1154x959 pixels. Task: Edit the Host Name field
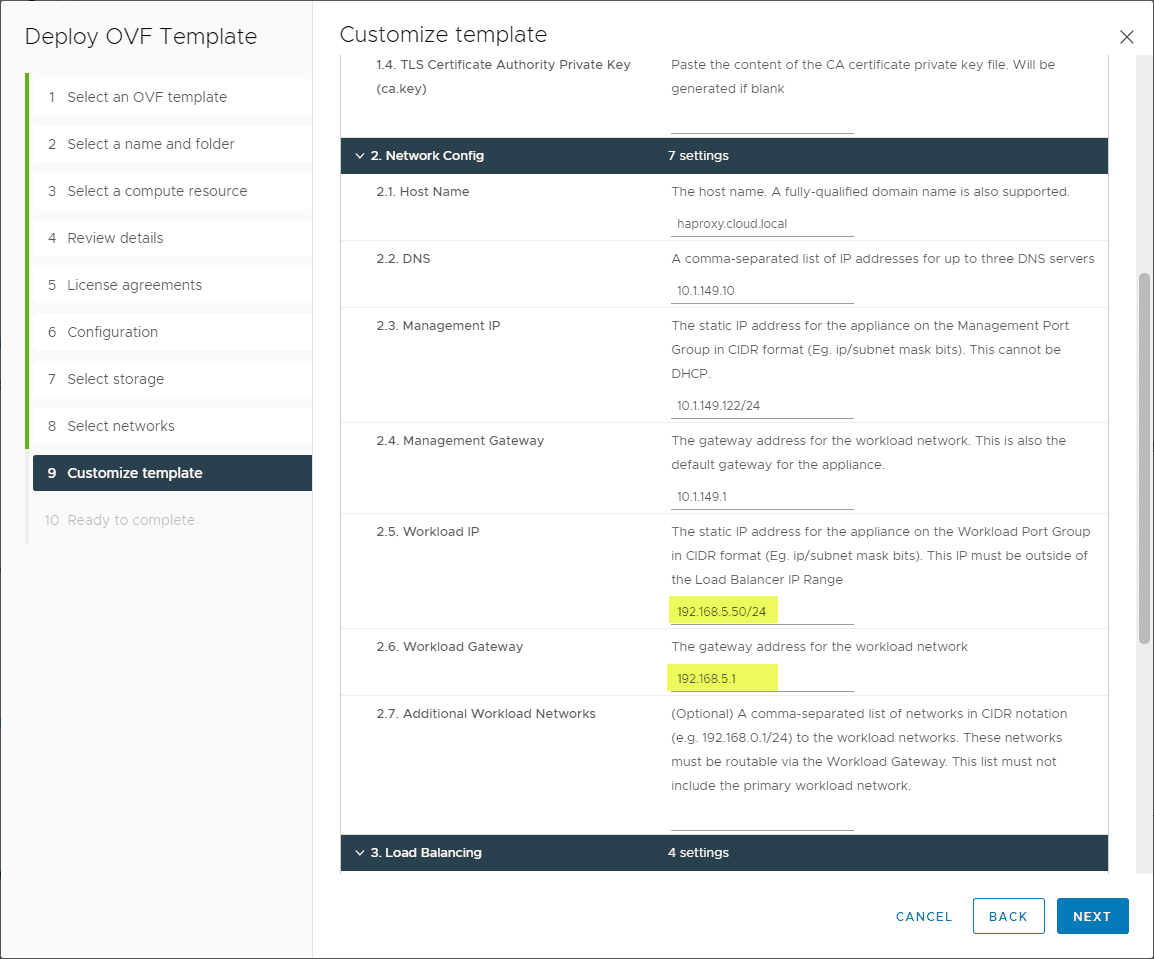pos(762,224)
